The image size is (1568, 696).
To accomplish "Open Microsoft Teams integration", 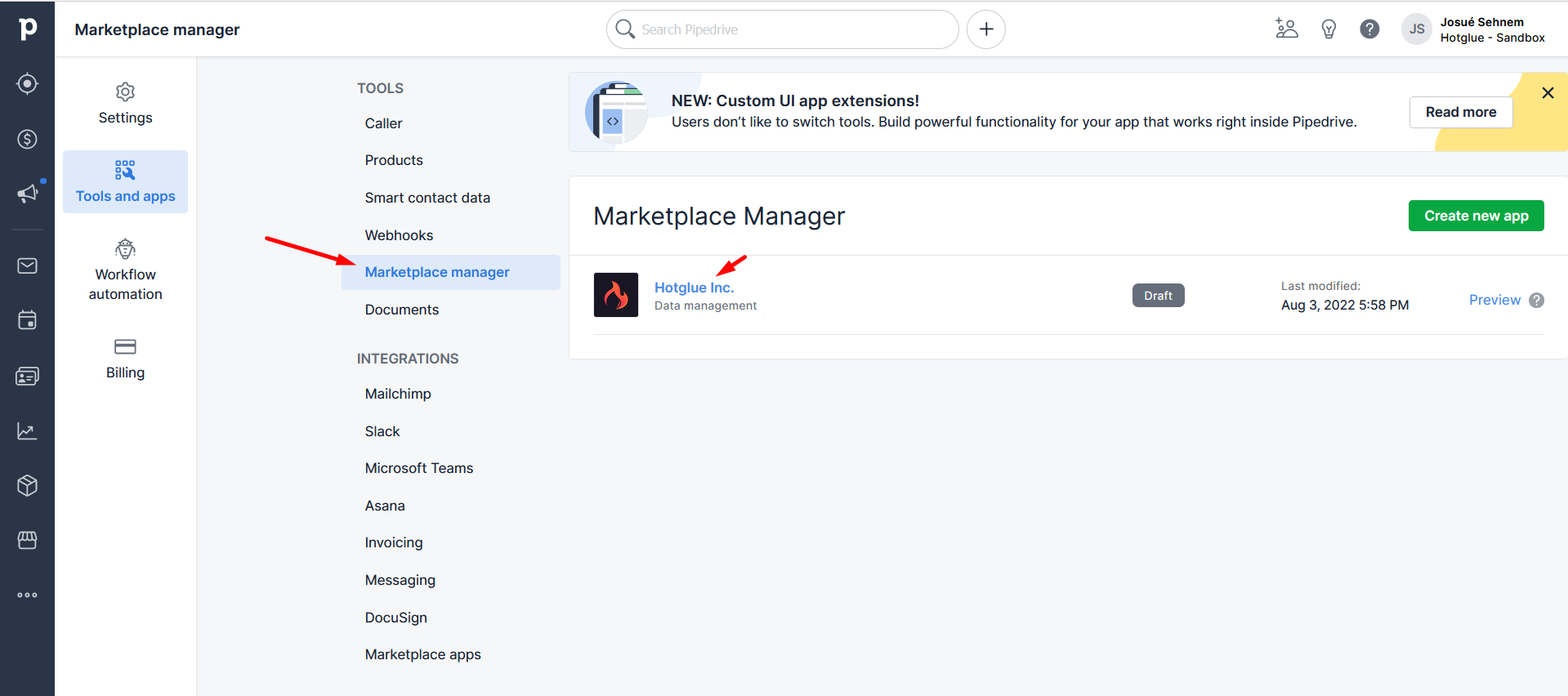I will 419,468.
